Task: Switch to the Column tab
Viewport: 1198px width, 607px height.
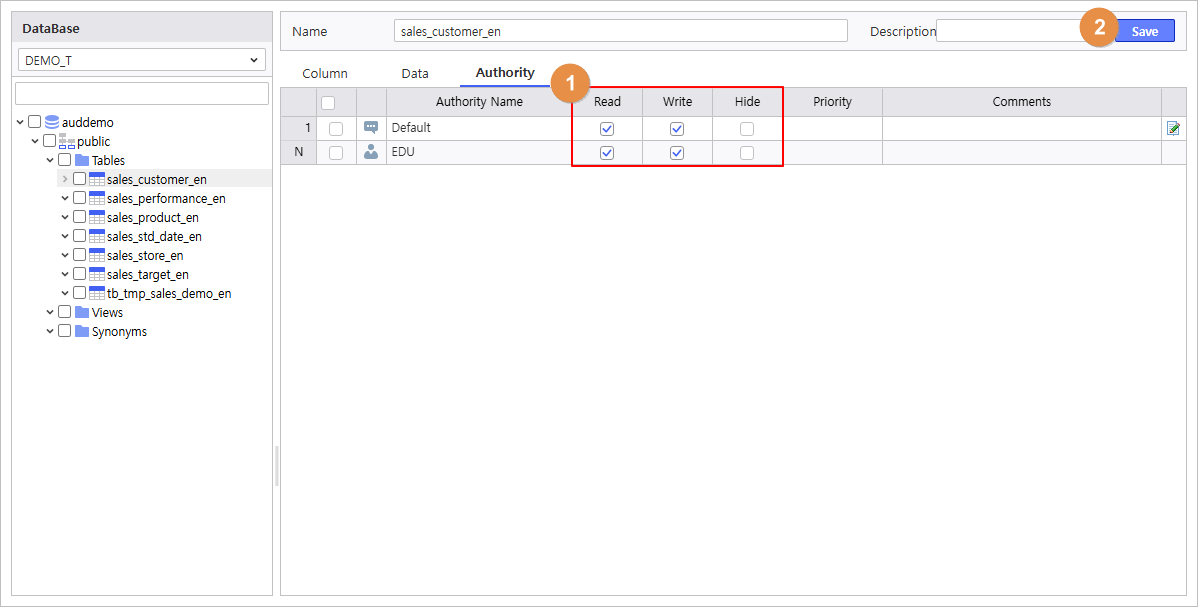Action: (x=325, y=73)
